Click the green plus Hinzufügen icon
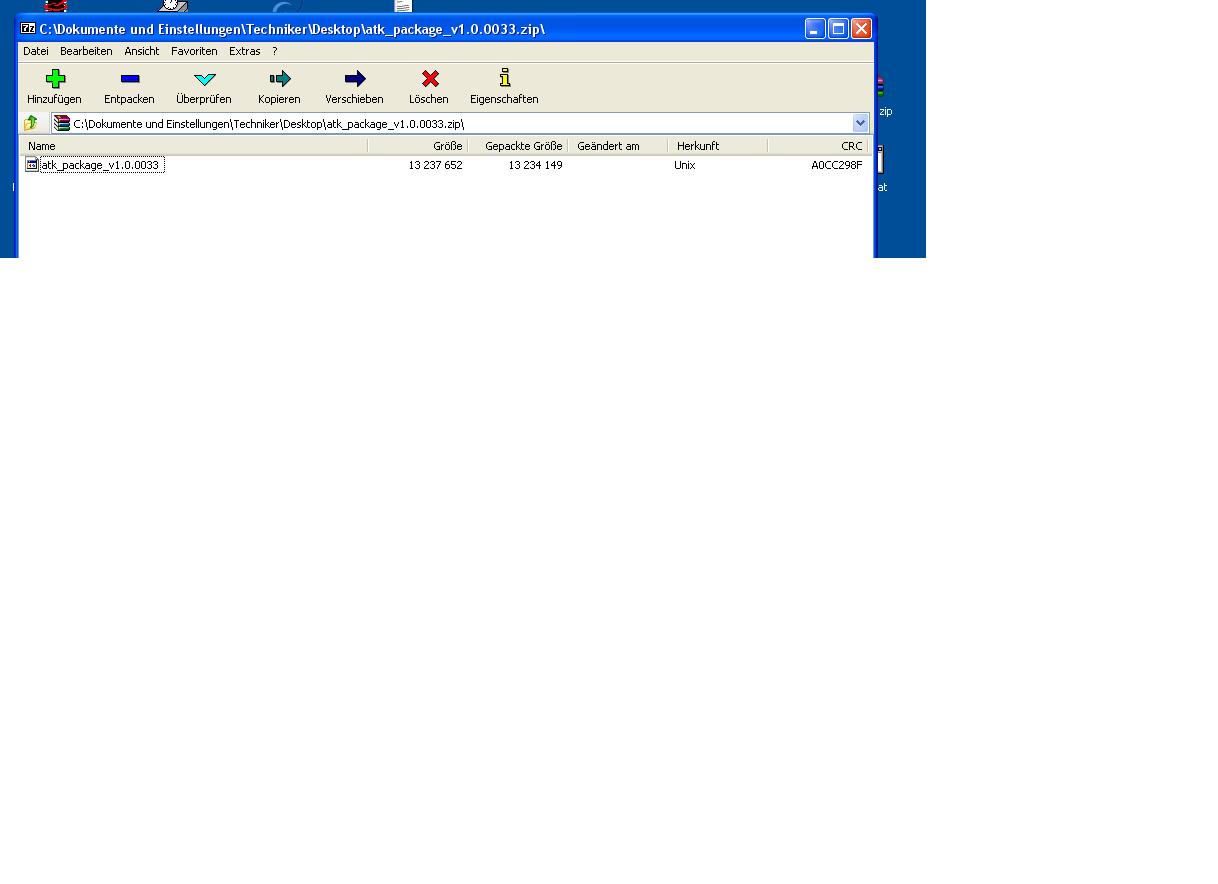This screenshot has height=884, width=1218. point(55,79)
